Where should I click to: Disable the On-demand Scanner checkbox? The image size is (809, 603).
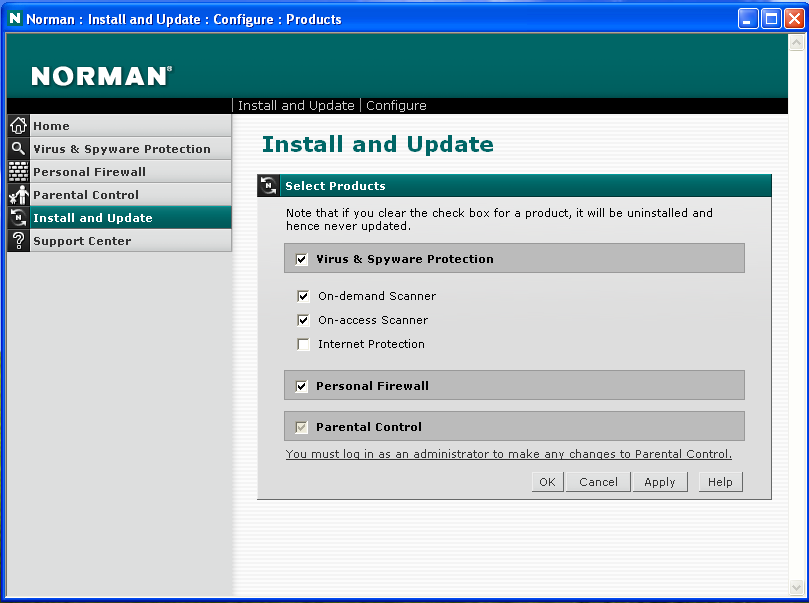click(x=304, y=297)
